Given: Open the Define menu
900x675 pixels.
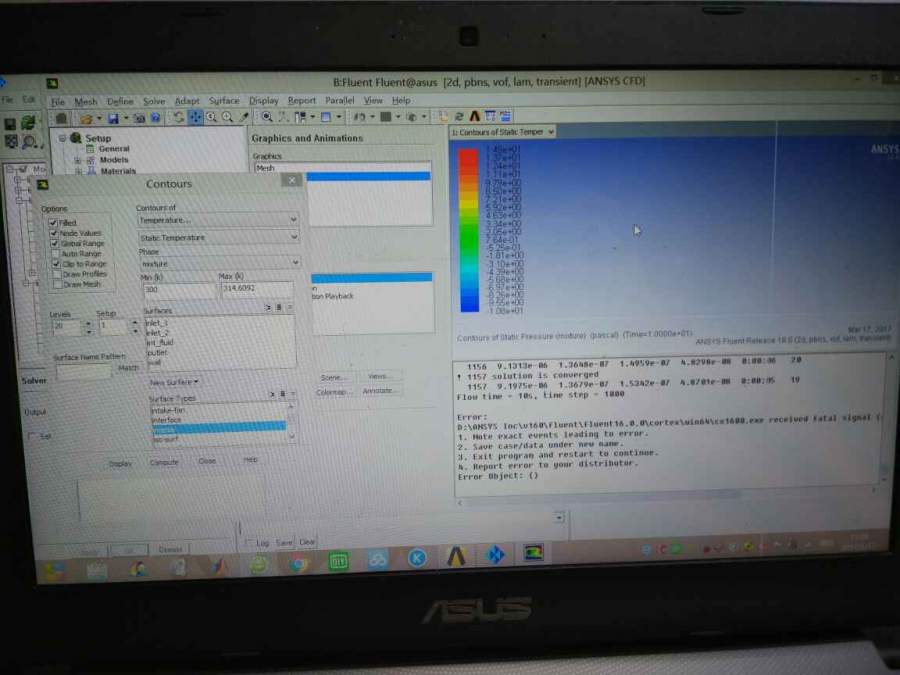Looking at the screenshot, I should pyautogui.click(x=120, y=102).
